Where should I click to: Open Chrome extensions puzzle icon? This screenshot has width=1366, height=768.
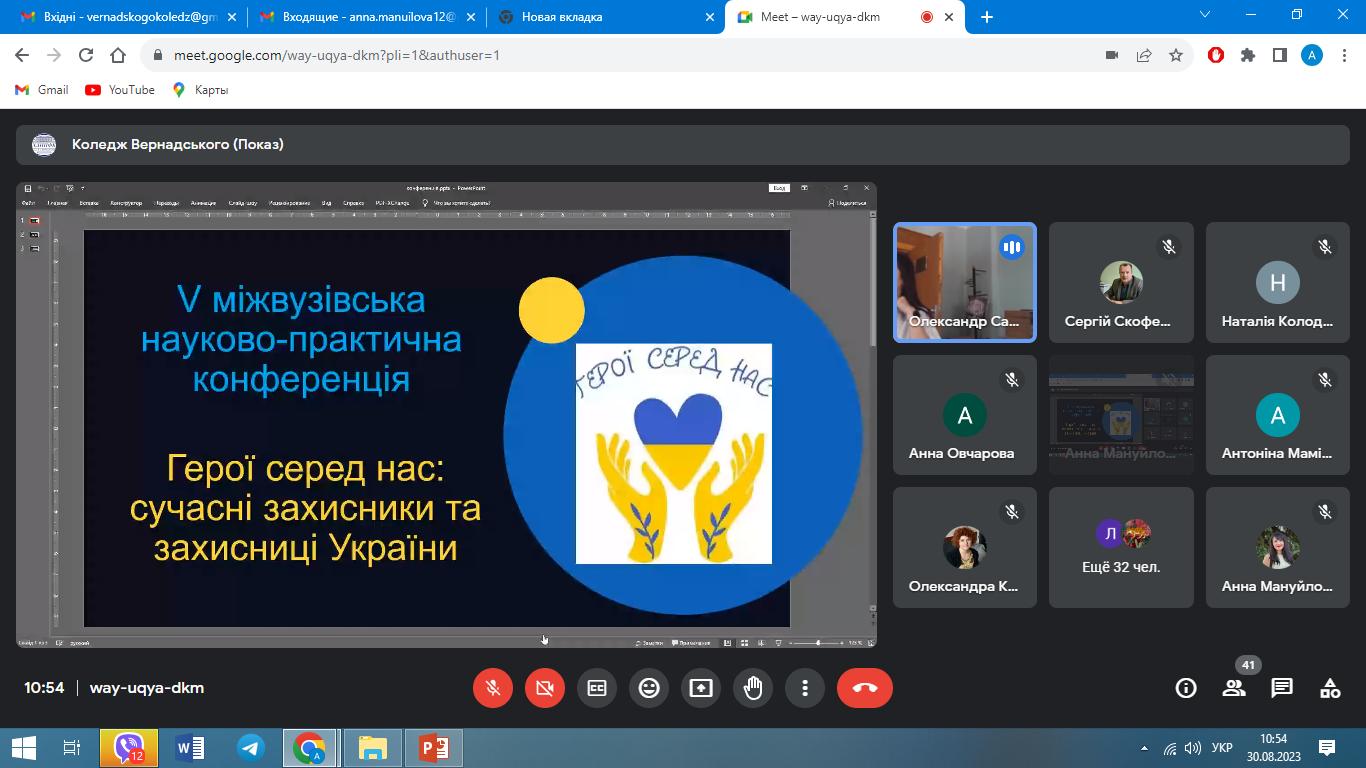[1248, 56]
